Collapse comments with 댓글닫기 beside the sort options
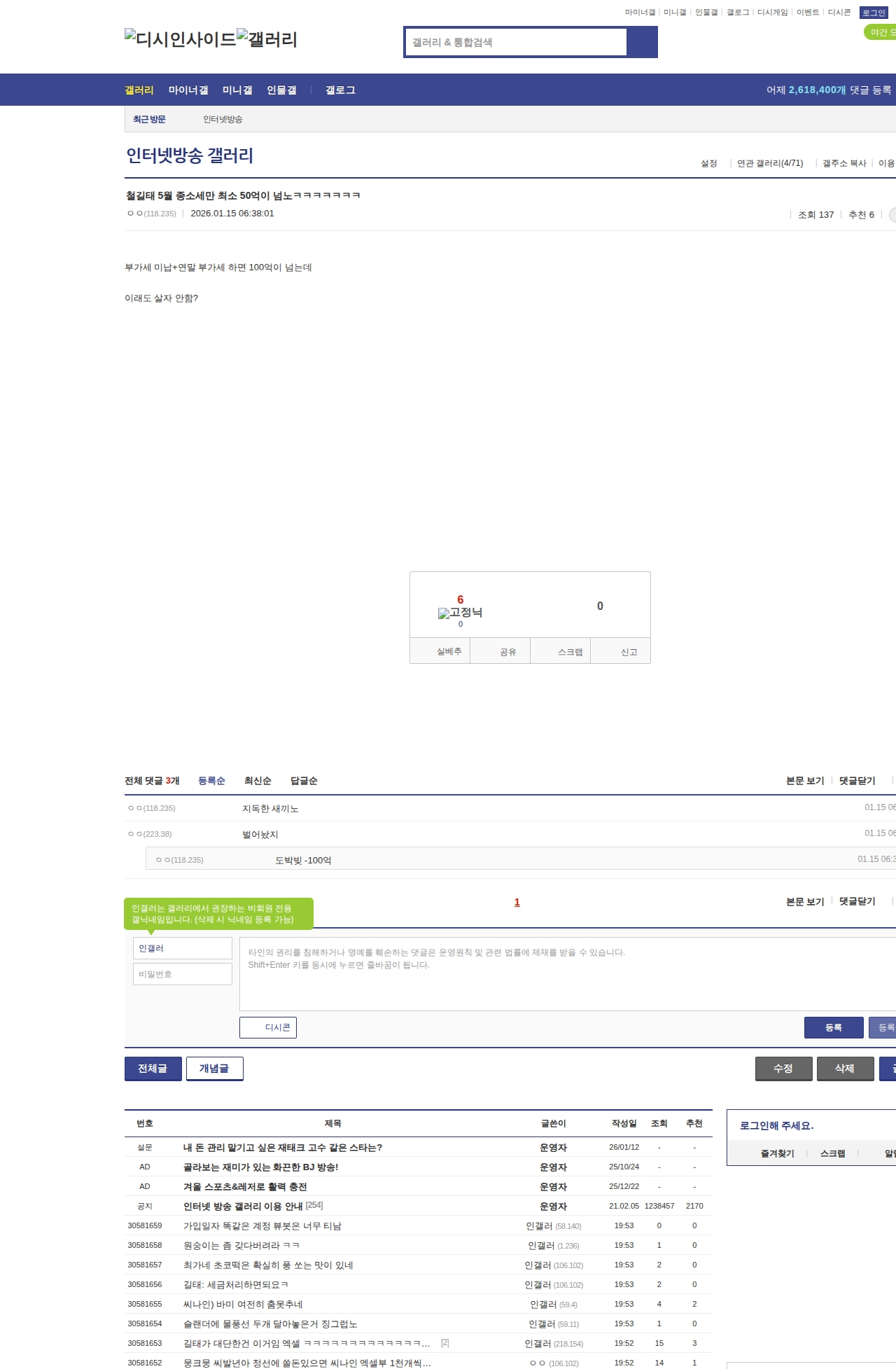The width and height of the screenshot is (896, 1369). (857, 781)
